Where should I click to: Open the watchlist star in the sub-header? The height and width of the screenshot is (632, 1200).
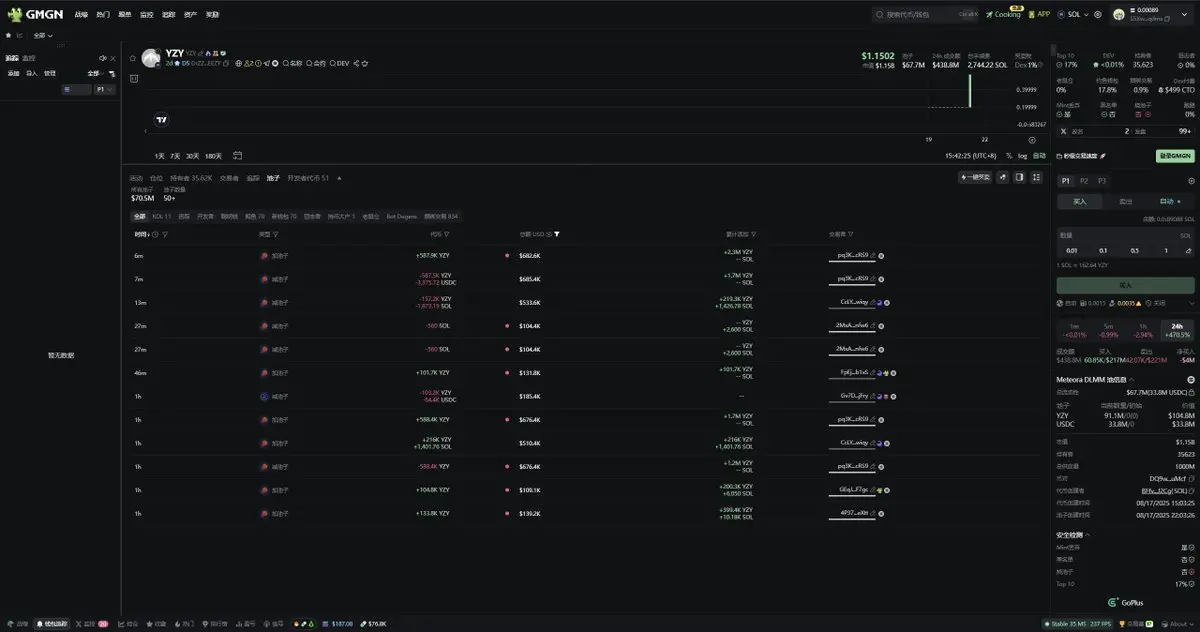point(9,35)
